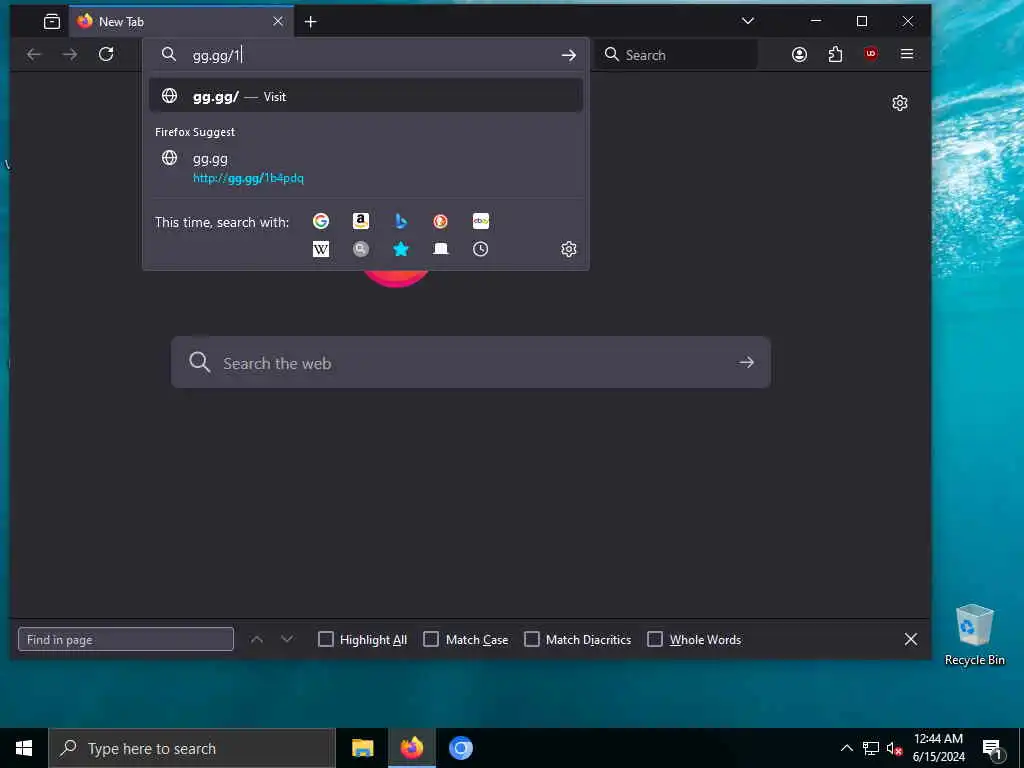Select the Recycle Bin desktop icon
The height and width of the screenshot is (768, 1024).
pyautogui.click(x=974, y=635)
